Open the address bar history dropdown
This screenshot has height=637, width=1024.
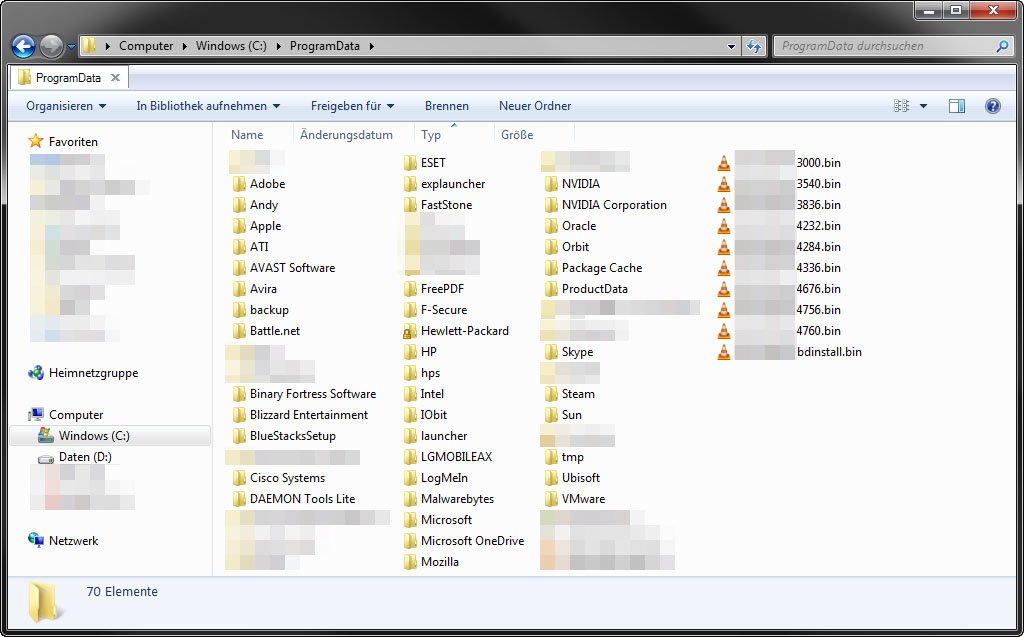[x=731, y=46]
